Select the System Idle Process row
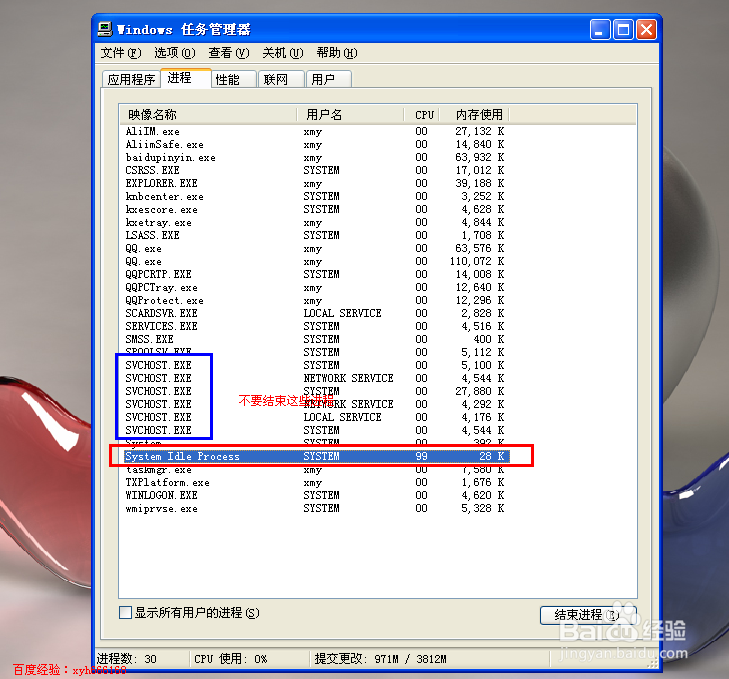This screenshot has height=679, width=729. click(317, 457)
